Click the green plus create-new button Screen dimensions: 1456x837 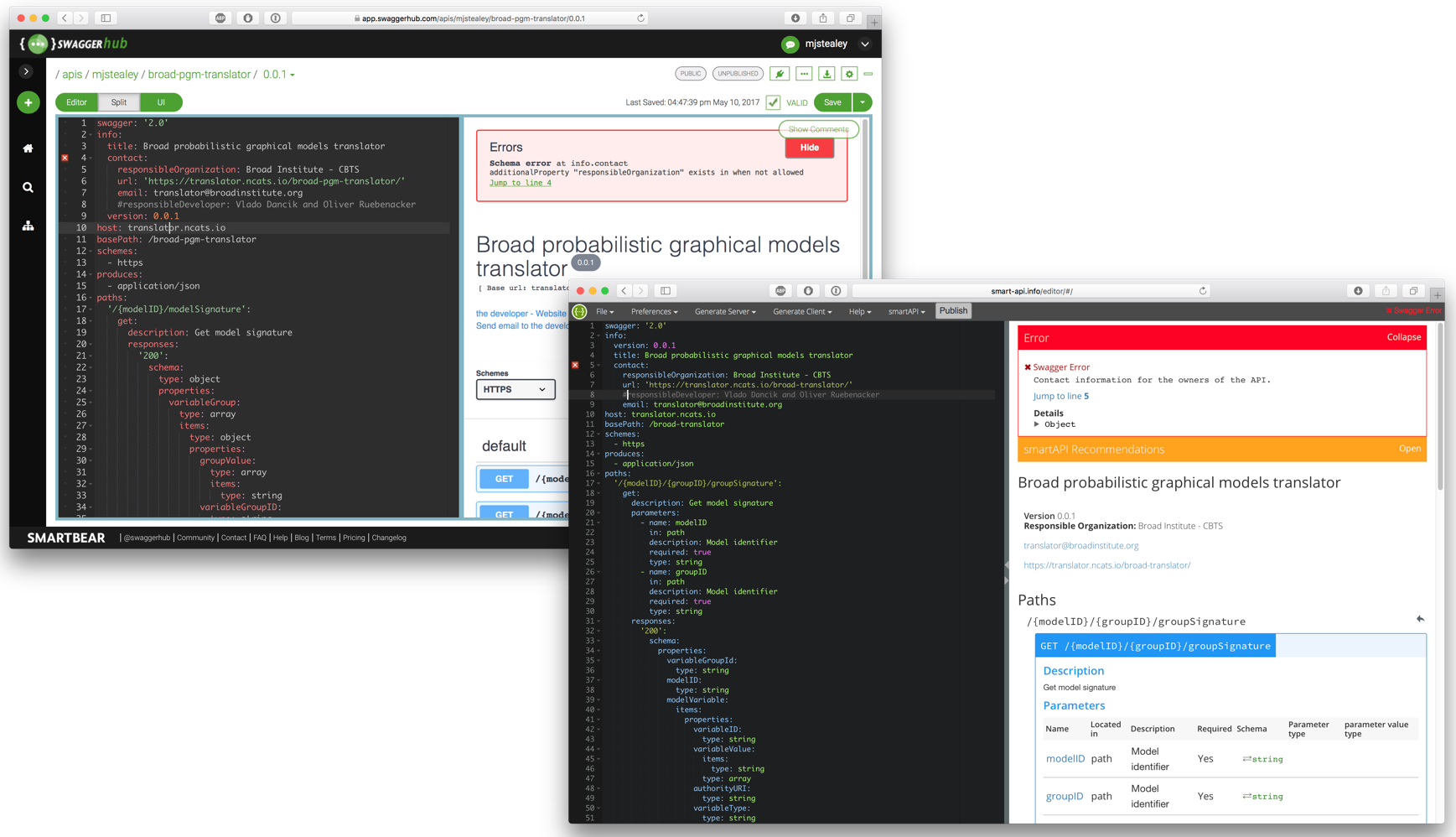pyautogui.click(x=28, y=102)
